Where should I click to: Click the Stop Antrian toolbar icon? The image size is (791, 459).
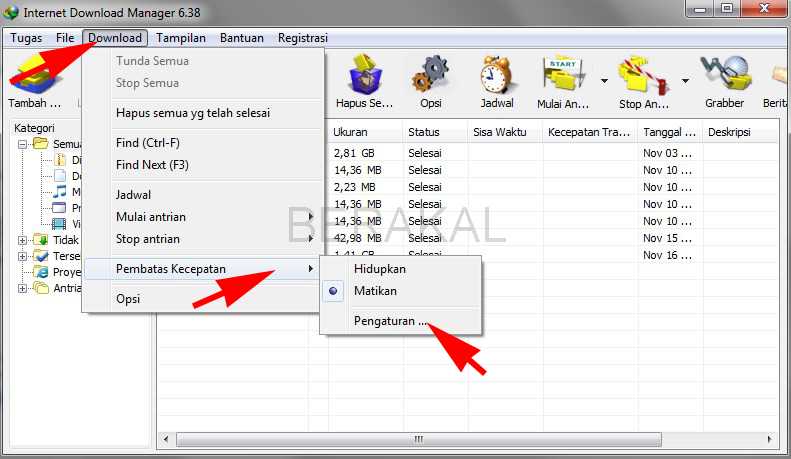click(x=644, y=76)
